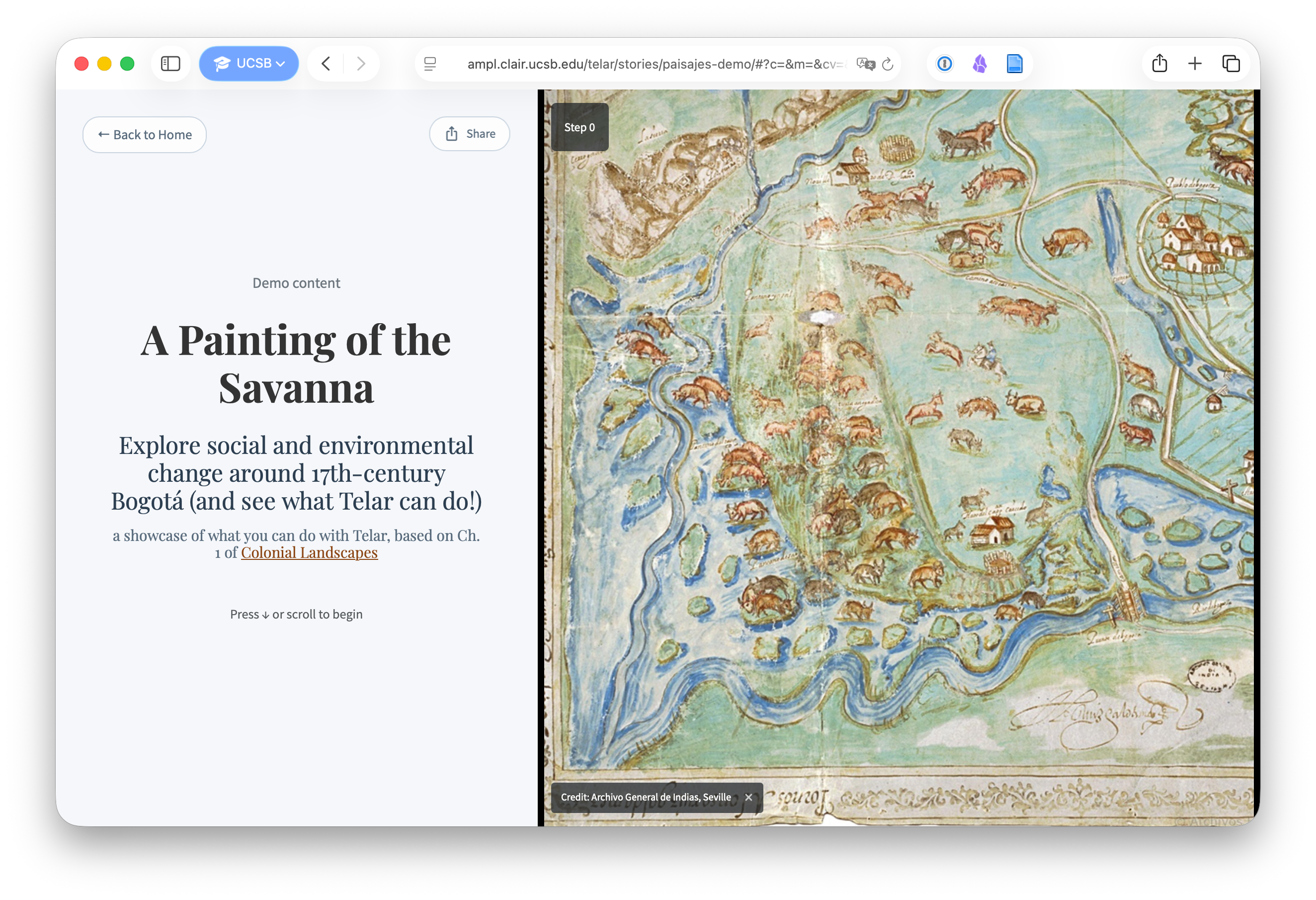1316x900 pixels.
Task: Click the Back to Home button
Action: tap(145, 135)
